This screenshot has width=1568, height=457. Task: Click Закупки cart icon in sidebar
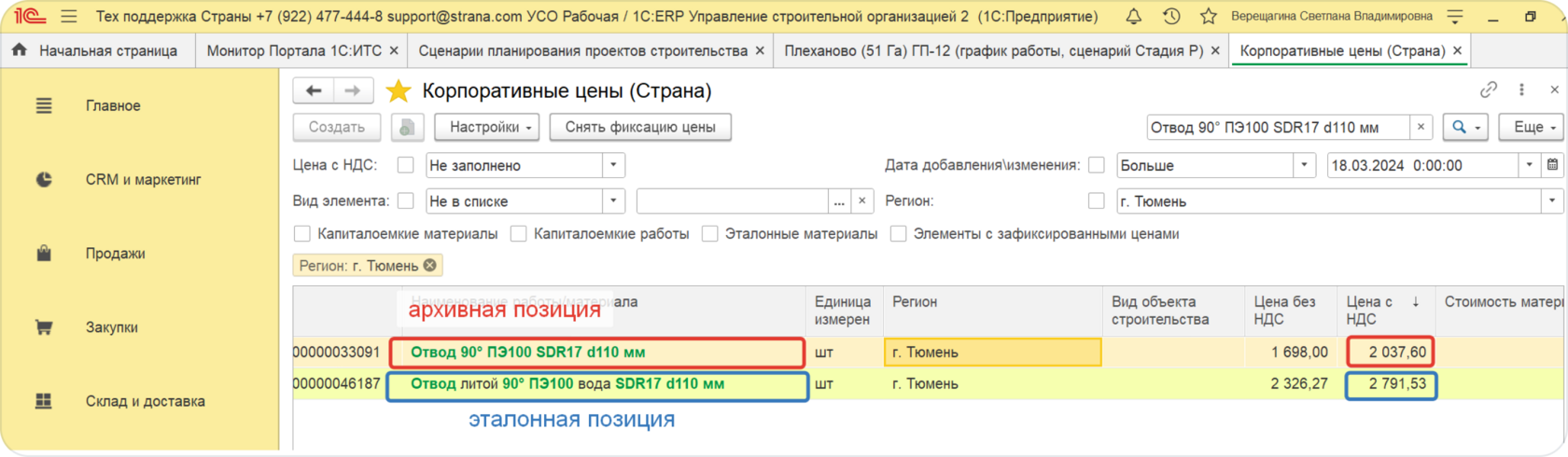point(44,327)
